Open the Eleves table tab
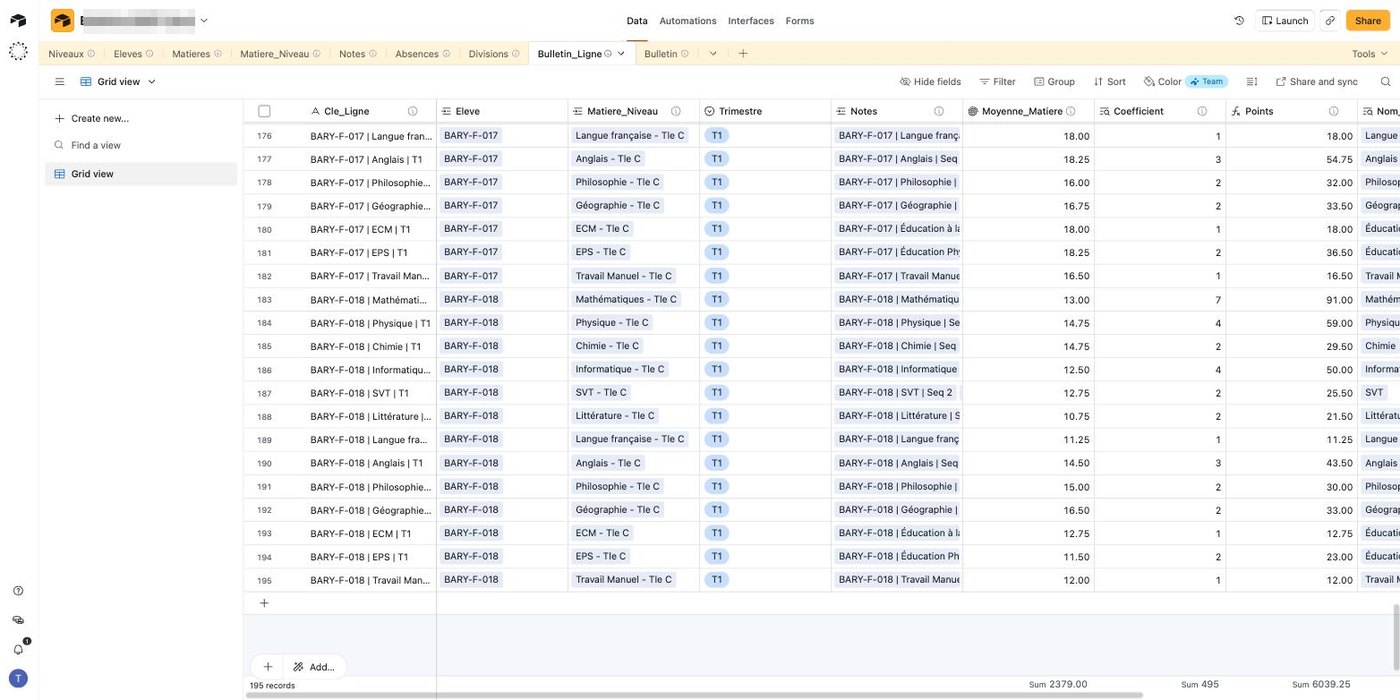Screen dimensions: 1400x700 click(x=134, y=54)
